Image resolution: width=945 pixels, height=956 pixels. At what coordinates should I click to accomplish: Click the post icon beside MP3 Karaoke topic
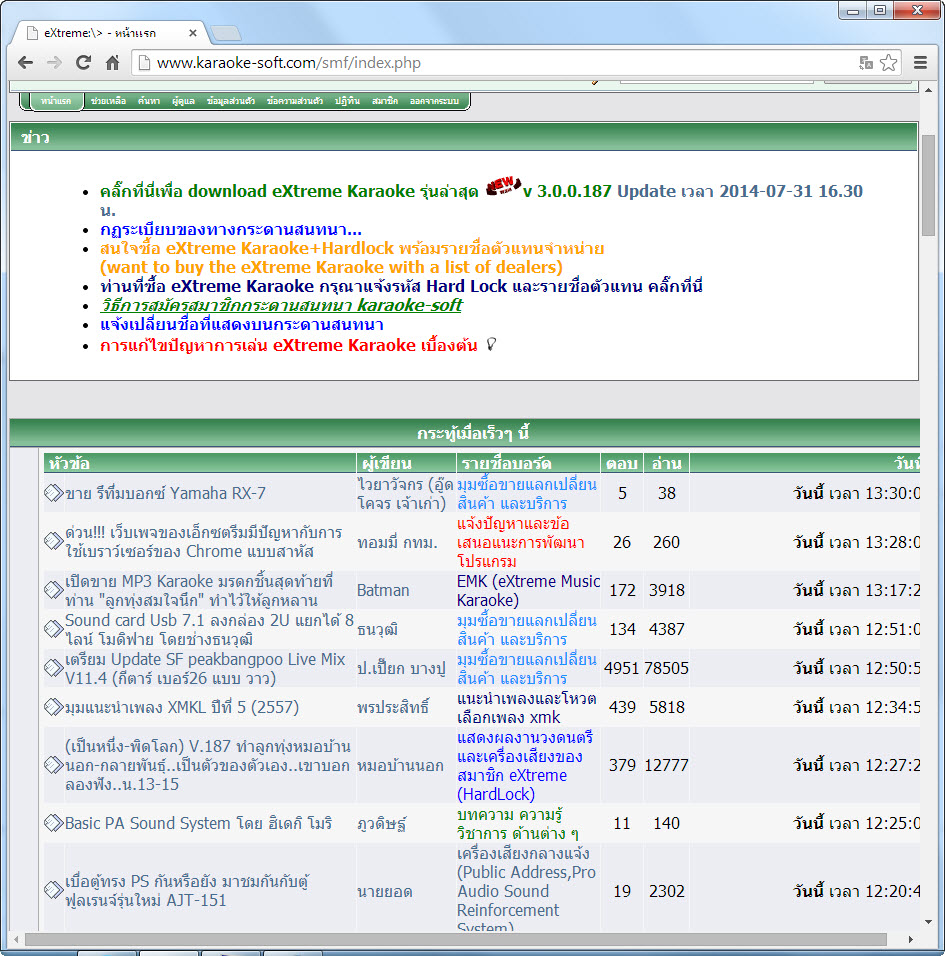(x=54, y=590)
